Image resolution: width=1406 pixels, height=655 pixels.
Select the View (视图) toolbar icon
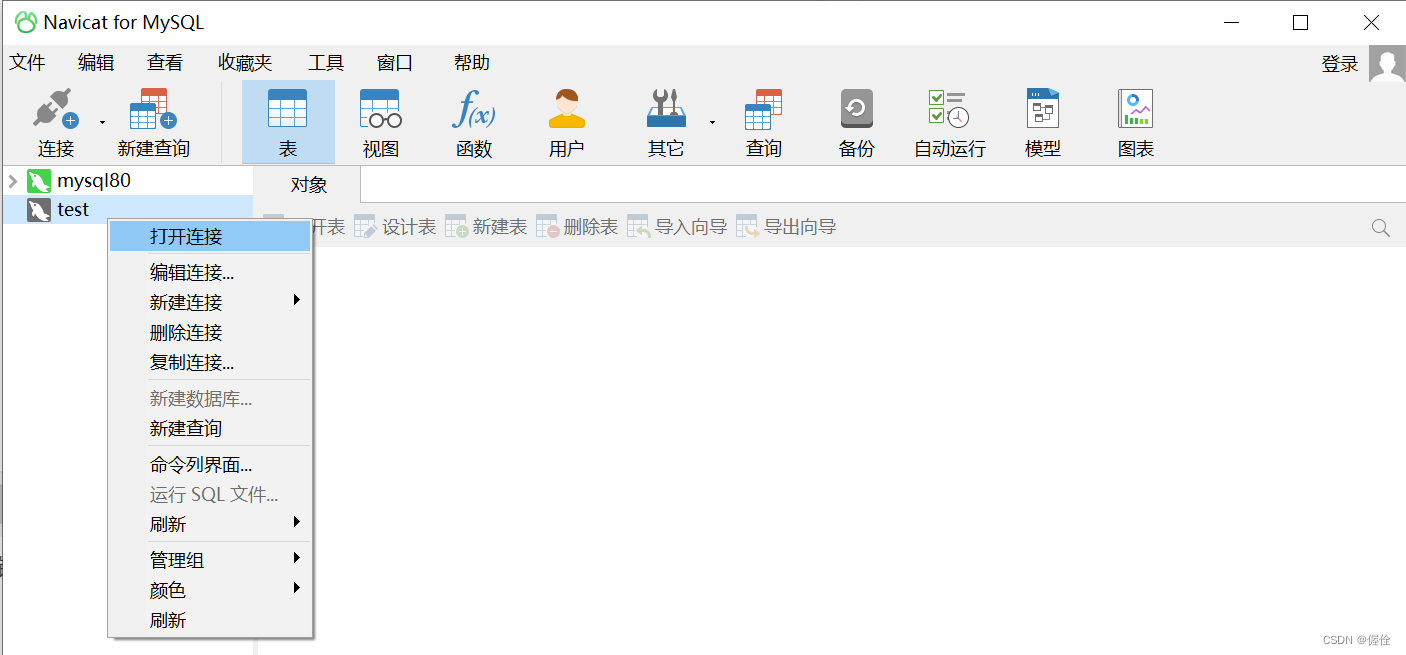(380, 109)
